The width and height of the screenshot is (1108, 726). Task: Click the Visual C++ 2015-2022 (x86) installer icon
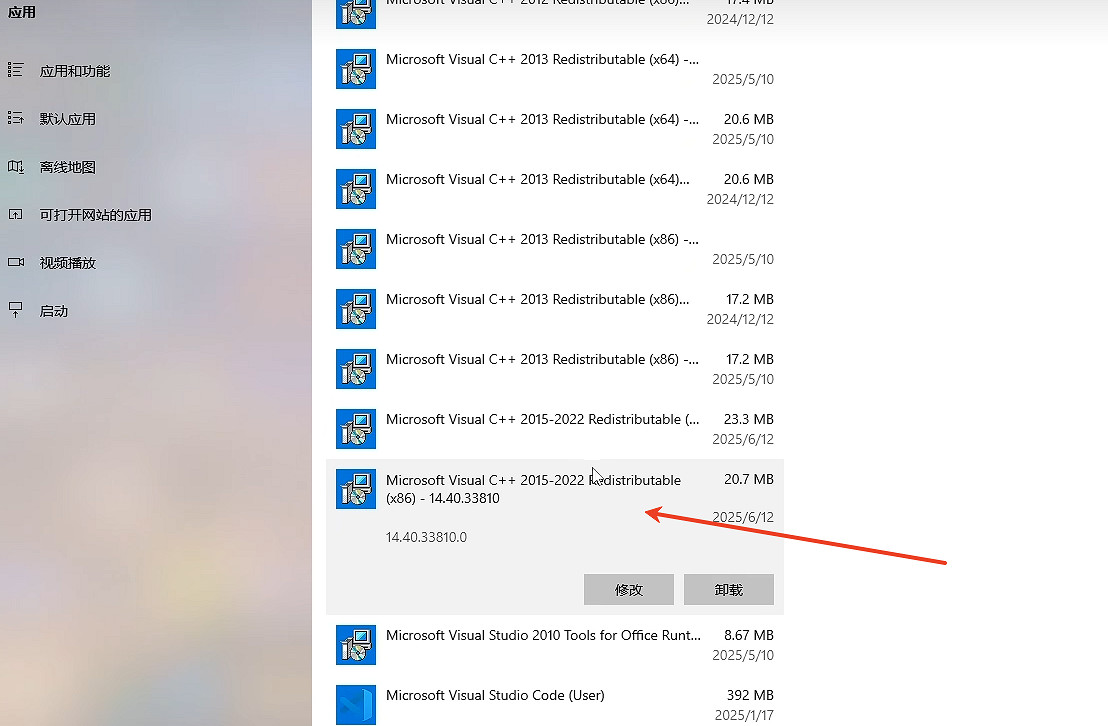(356, 489)
